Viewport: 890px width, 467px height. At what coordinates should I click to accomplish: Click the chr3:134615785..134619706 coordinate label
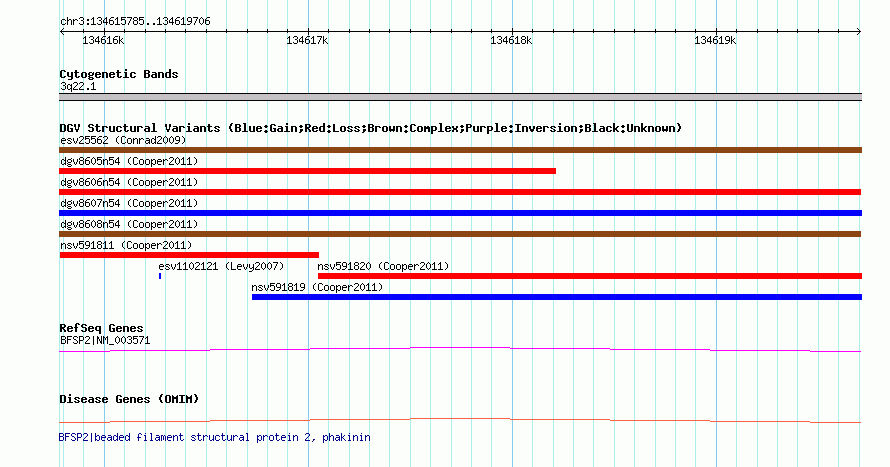coord(135,22)
